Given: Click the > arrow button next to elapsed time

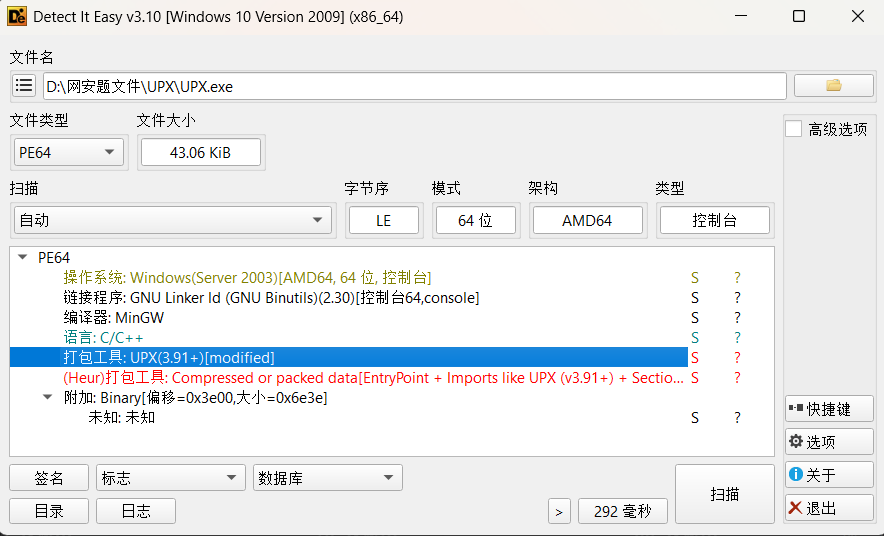Looking at the screenshot, I should click(x=559, y=511).
